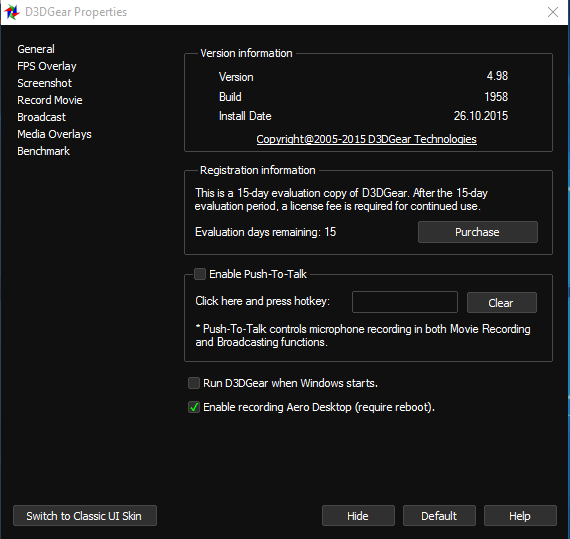Select the Record Movie section

coord(50,100)
